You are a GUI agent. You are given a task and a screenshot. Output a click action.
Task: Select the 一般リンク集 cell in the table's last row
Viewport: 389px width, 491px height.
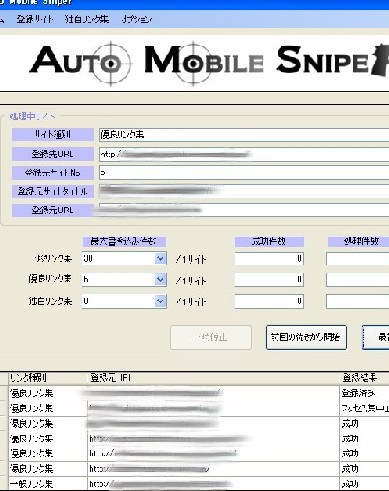click(47, 483)
